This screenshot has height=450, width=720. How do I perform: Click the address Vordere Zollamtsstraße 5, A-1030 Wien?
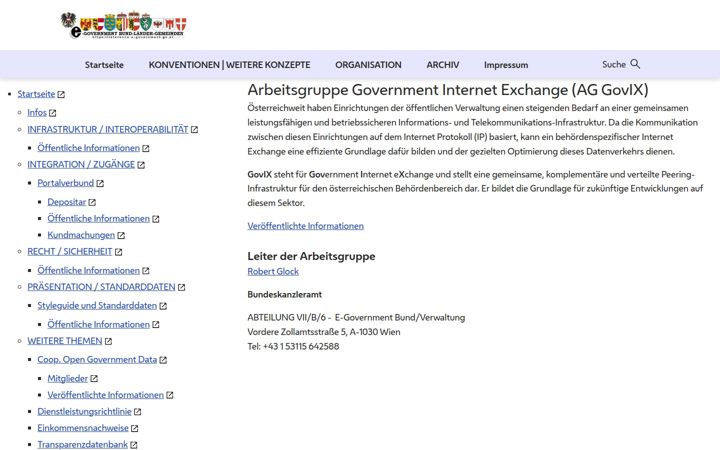pos(324,332)
